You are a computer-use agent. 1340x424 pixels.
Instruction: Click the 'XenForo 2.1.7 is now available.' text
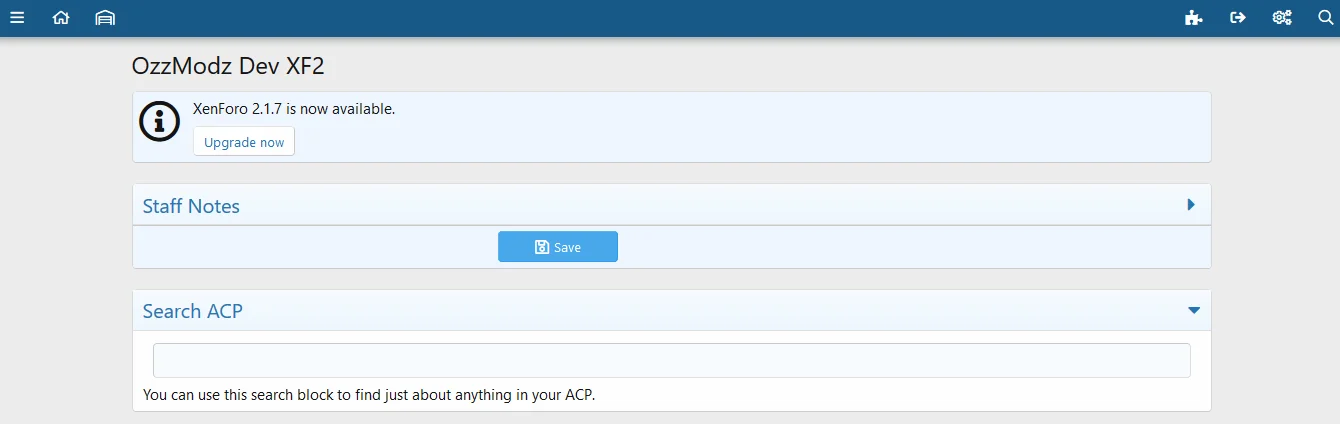pos(294,109)
